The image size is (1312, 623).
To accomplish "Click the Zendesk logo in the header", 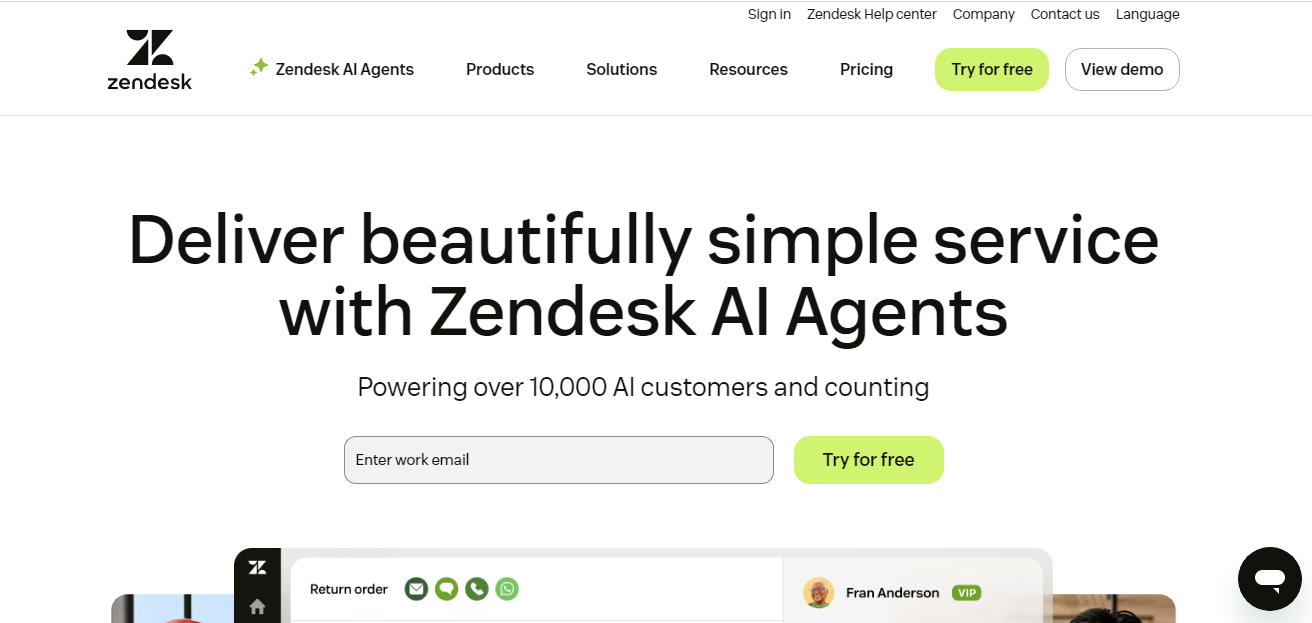I will [x=150, y=60].
